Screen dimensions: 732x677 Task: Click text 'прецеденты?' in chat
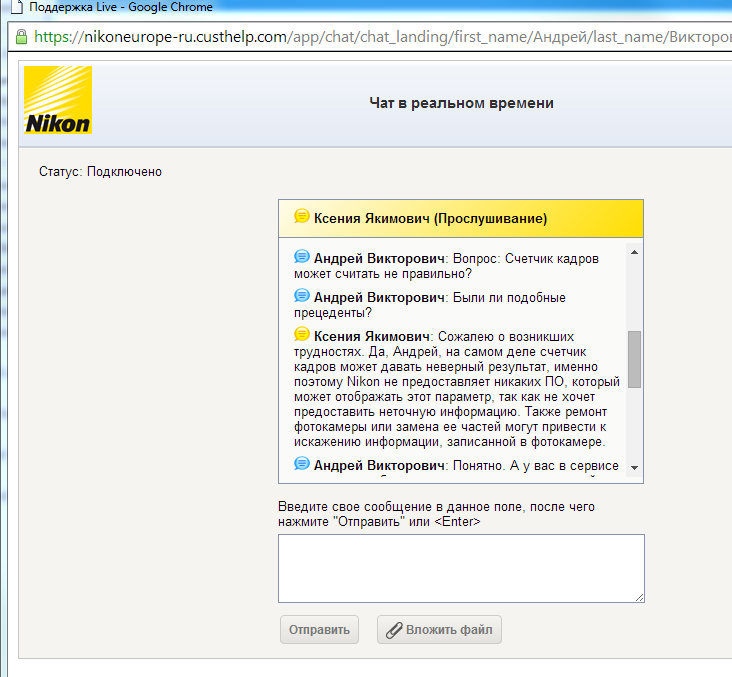[x=333, y=312]
